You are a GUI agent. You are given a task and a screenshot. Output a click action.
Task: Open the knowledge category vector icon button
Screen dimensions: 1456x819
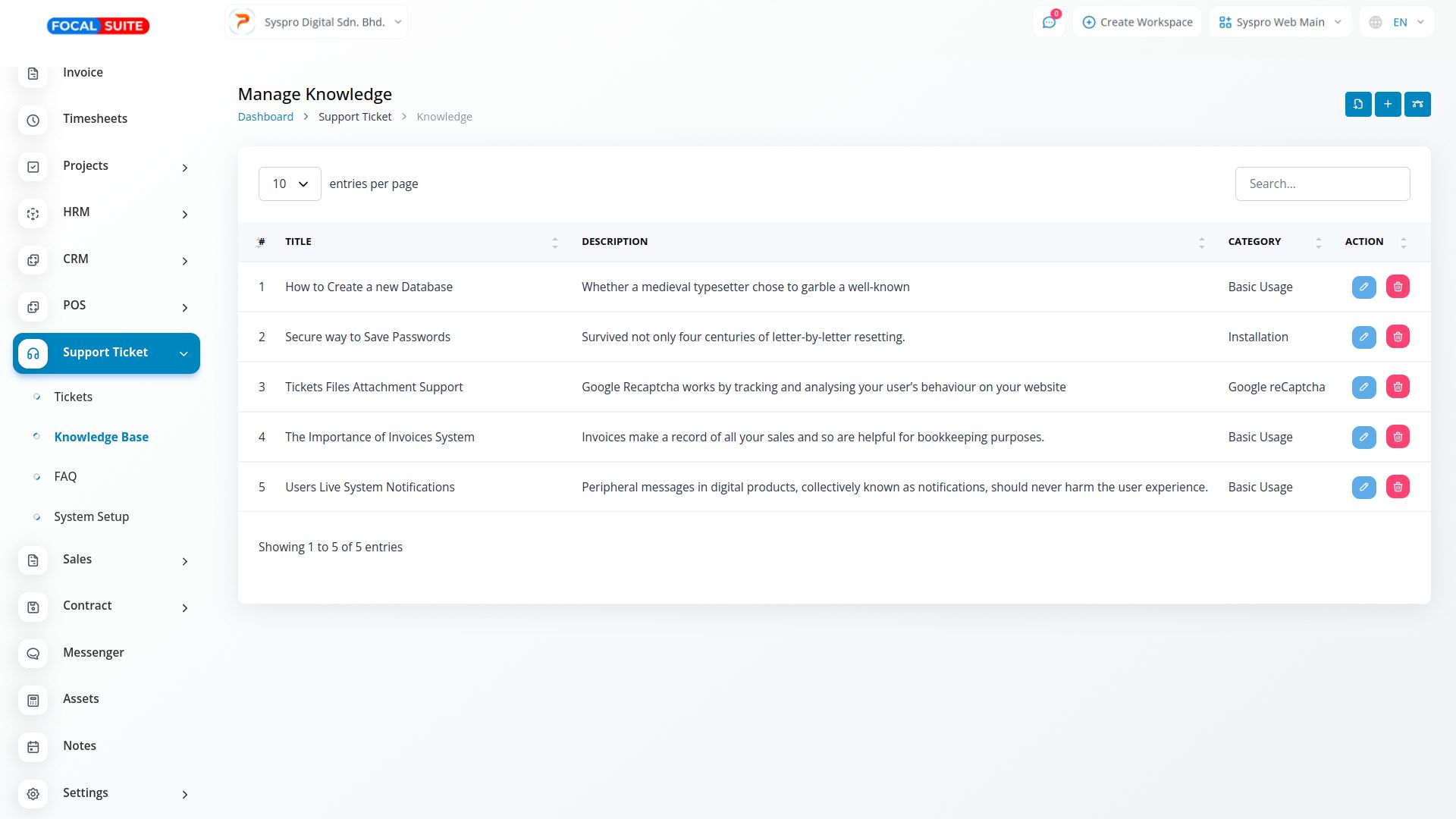[1417, 104]
